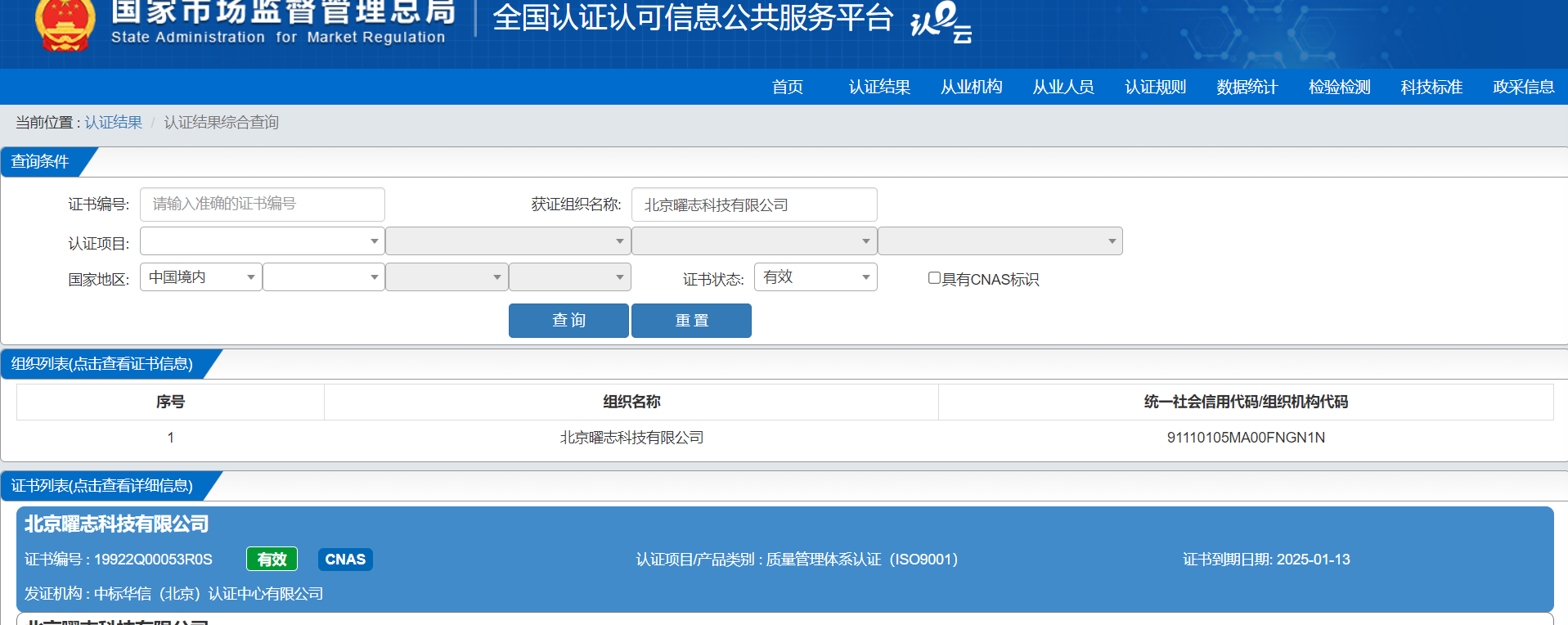Expand the second 认证项目 dropdown
The width and height of the screenshot is (1568, 625).
pyautogui.click(x=508, y=241)
